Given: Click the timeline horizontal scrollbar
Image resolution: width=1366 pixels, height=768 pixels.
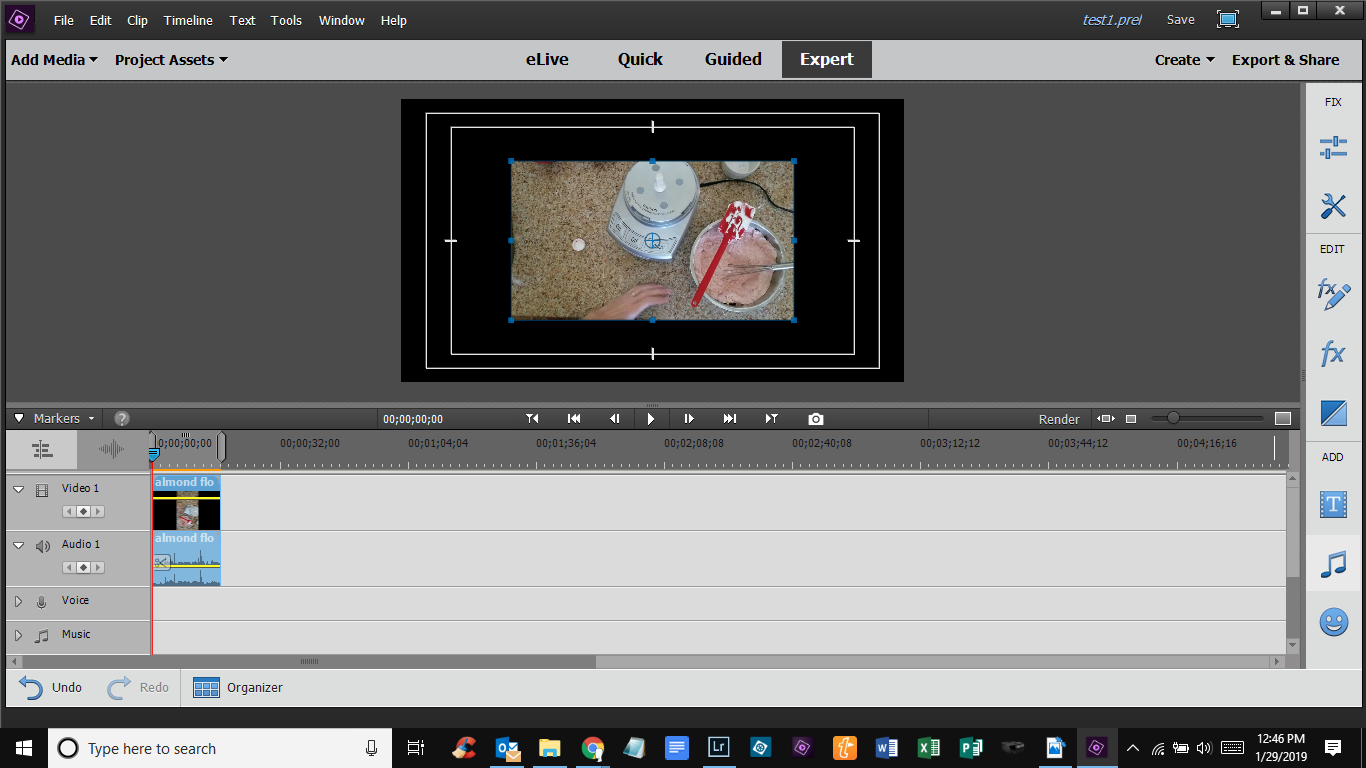Looking at the screenshot, I should coord(309,662).
